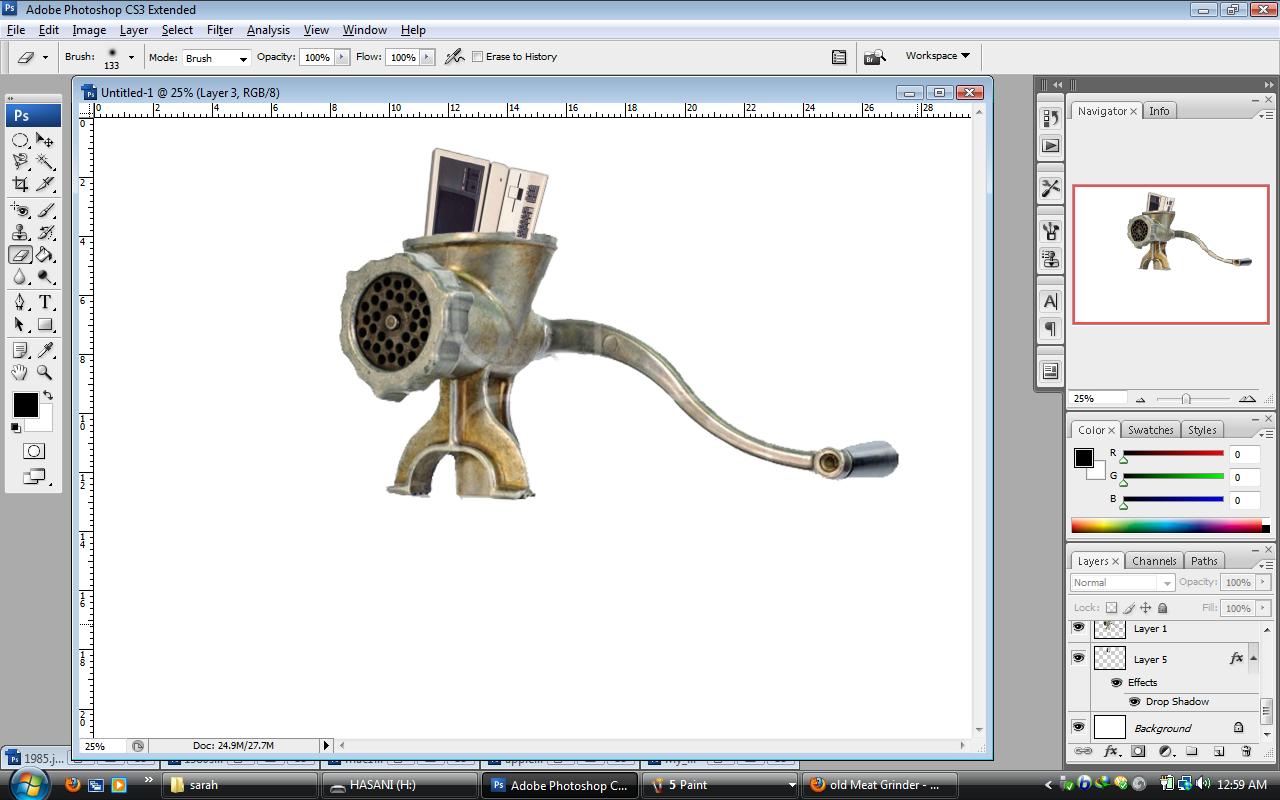Open the layer Fill arrow

click(1263, 608)
